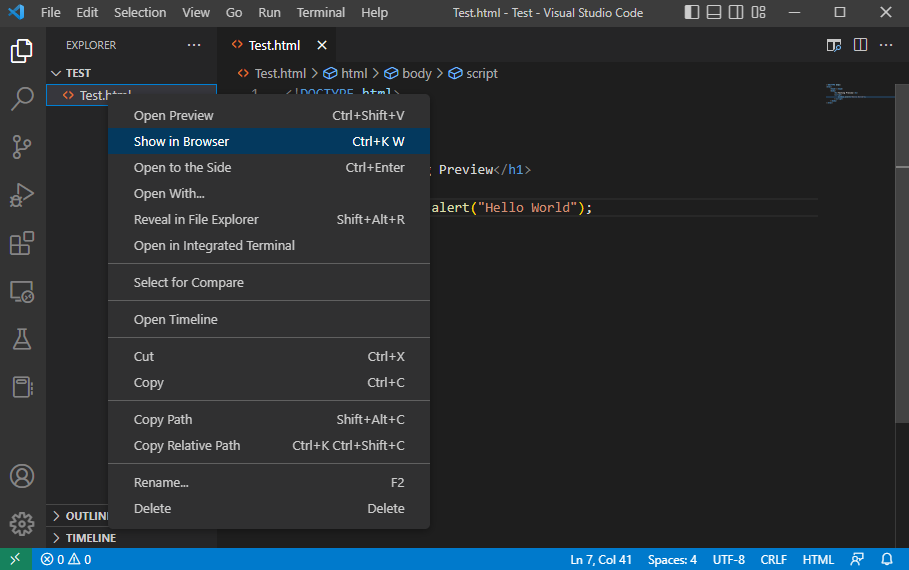Screen dimensions: 909x570
Task: Toggle the primary side bar
Action: click(x=692, y=12)
